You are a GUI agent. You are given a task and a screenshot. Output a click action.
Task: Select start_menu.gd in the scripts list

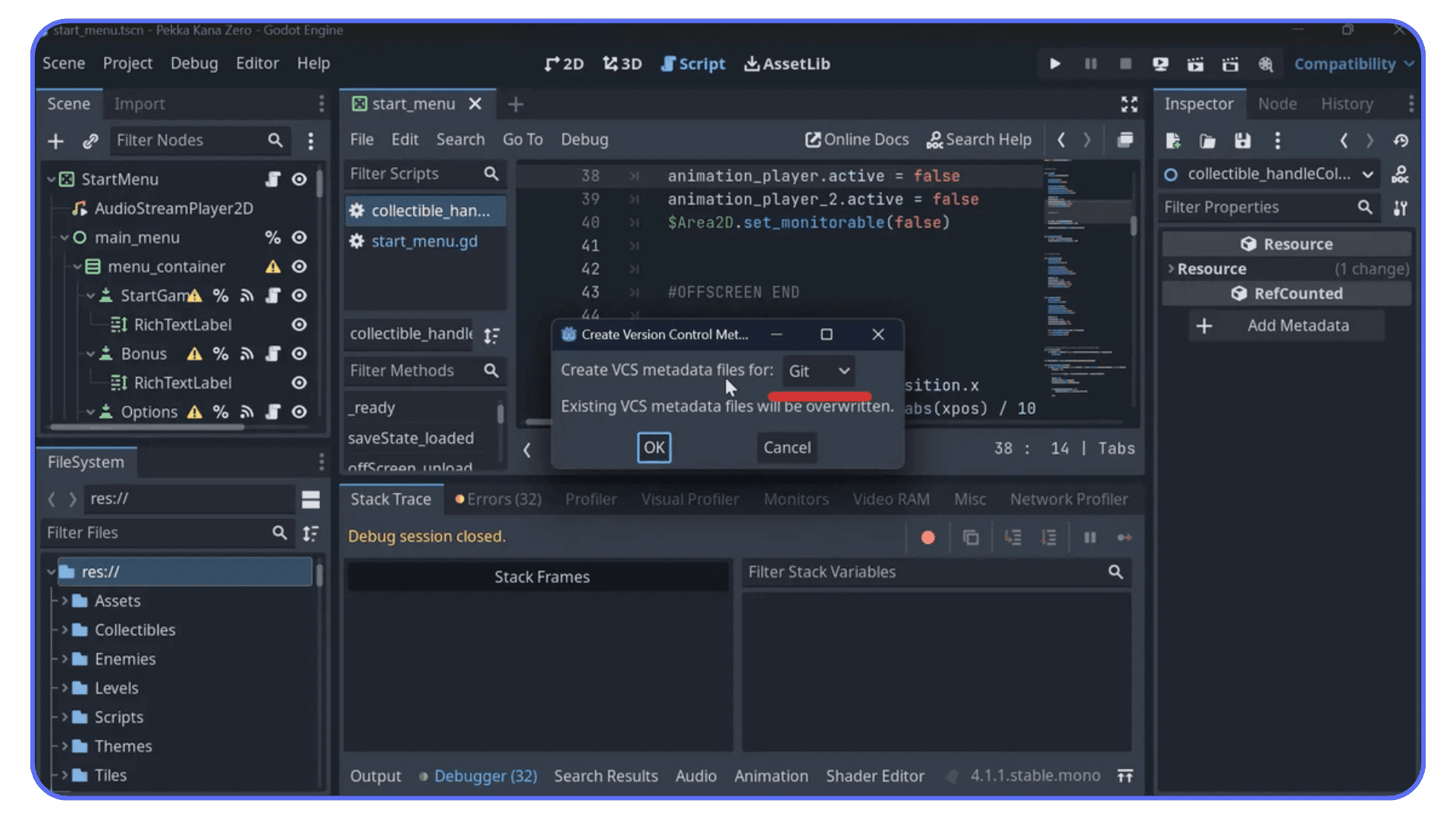pyautogui.click(x=425, y=241)
